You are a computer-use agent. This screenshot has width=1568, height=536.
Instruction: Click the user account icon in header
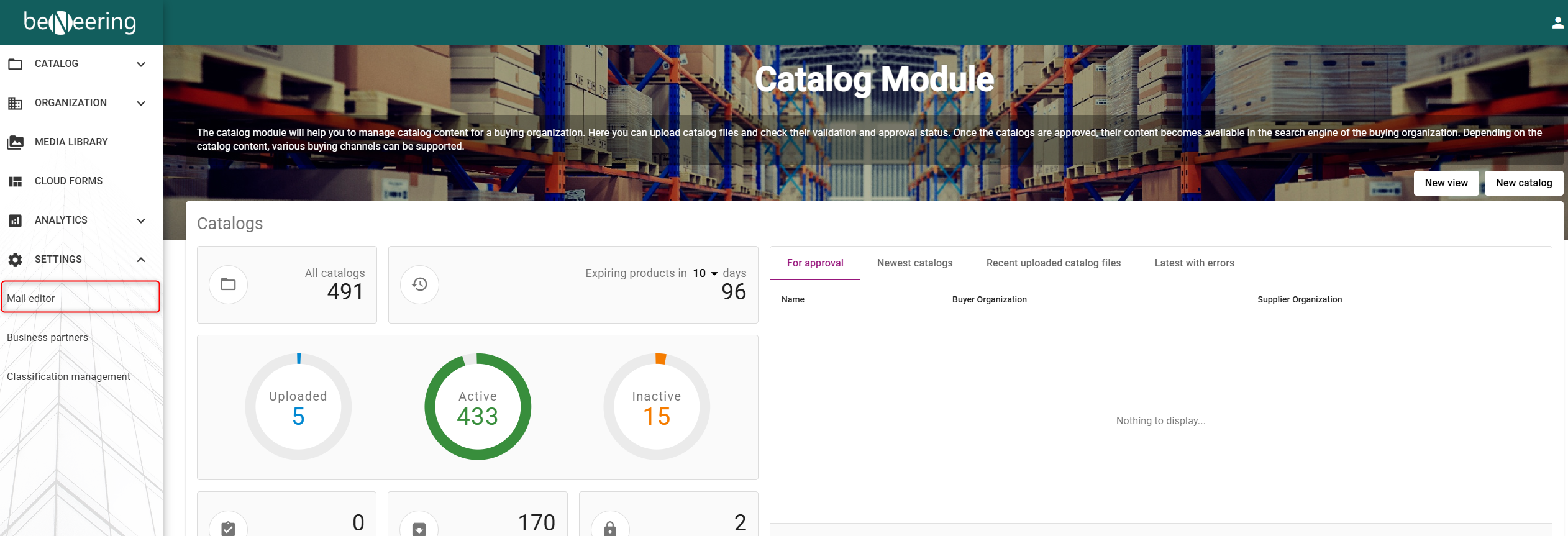point(1557,23)
